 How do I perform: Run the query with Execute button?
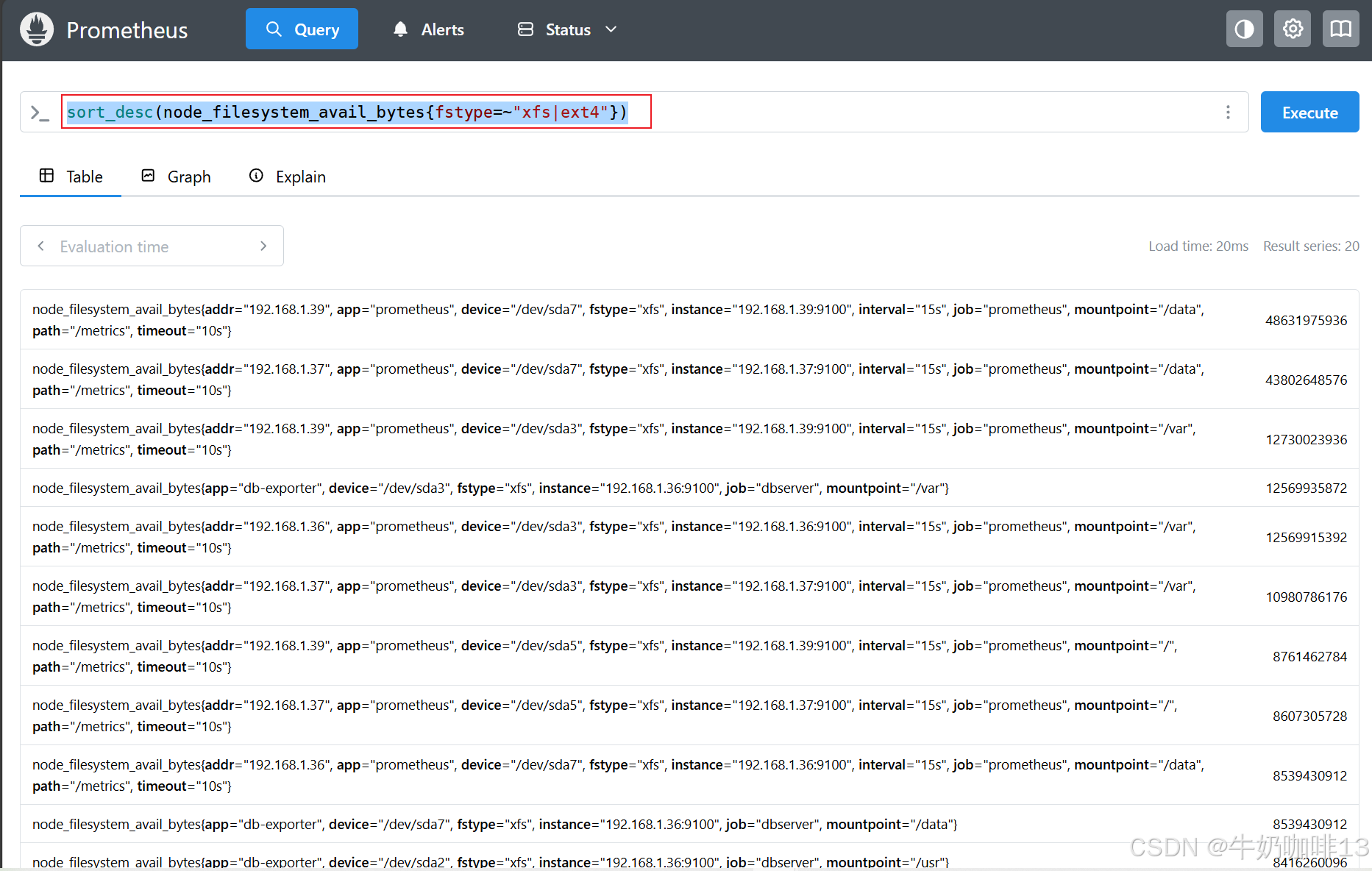coord(1309,112)
